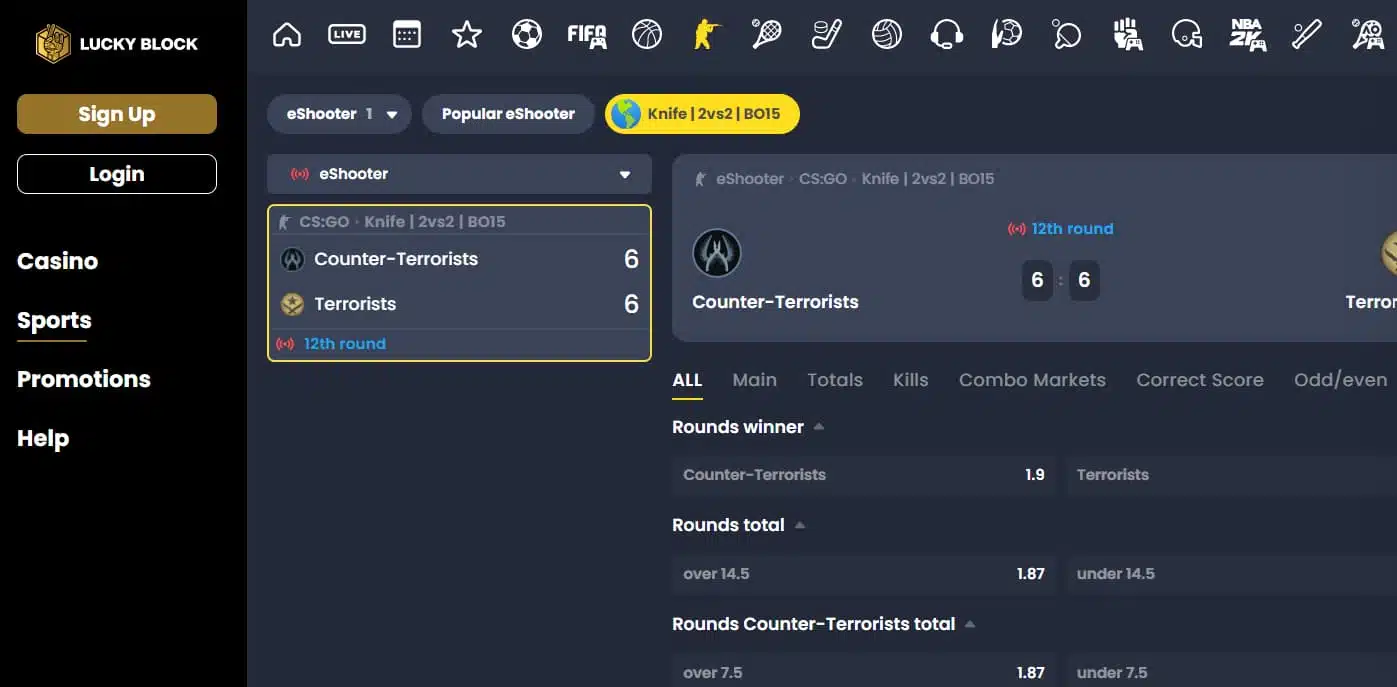Select the baseball bat sport icon
1397x687 pixels.
pos(1307,35)
